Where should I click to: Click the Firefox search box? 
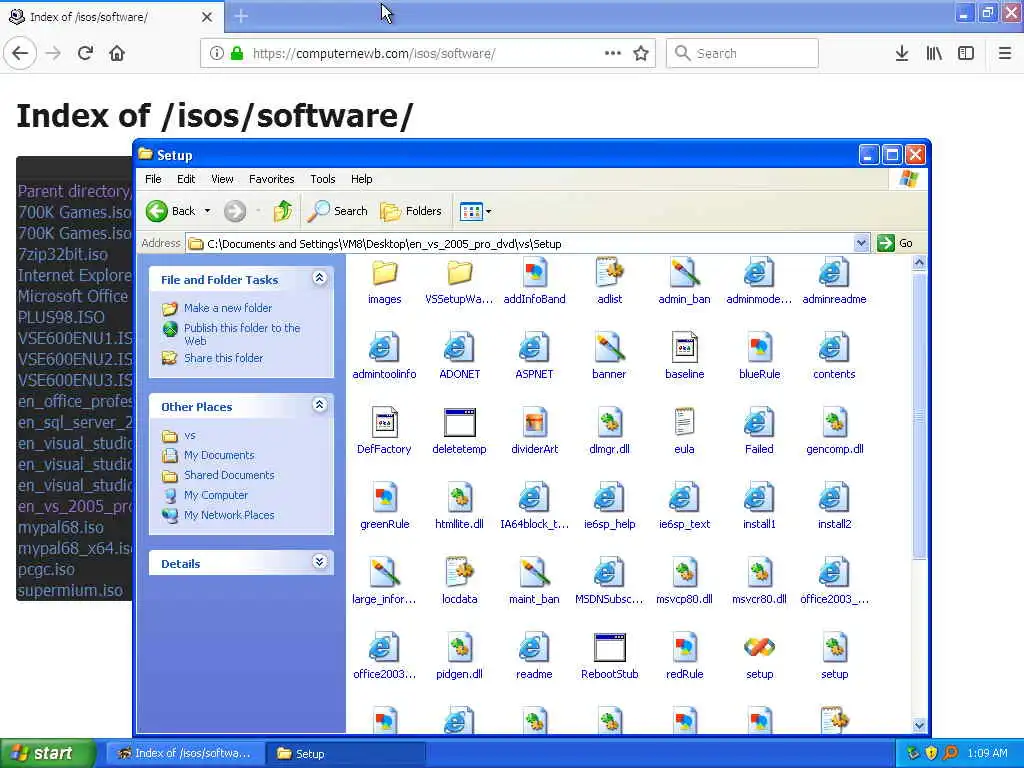pos(743,53)
